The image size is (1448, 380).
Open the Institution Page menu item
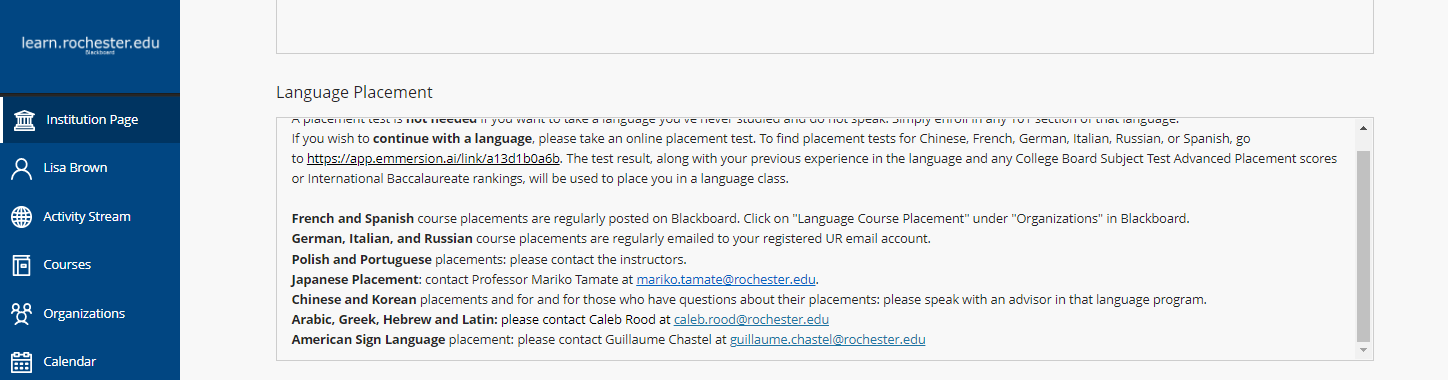(90, 120)
